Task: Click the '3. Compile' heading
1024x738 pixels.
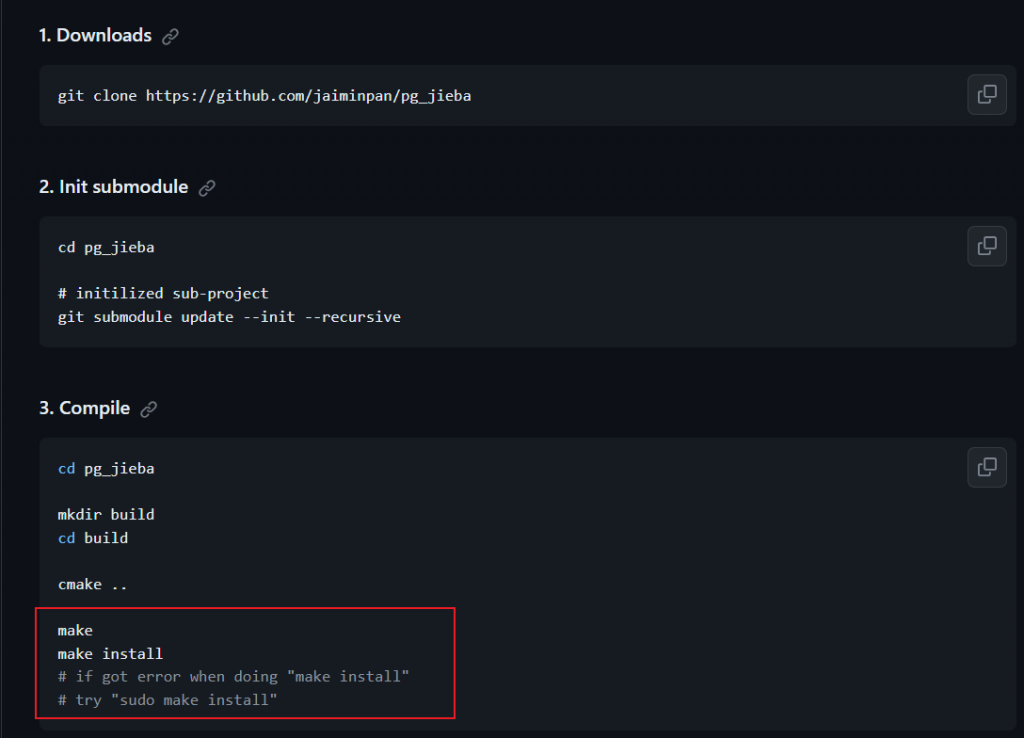Action: 85,408
